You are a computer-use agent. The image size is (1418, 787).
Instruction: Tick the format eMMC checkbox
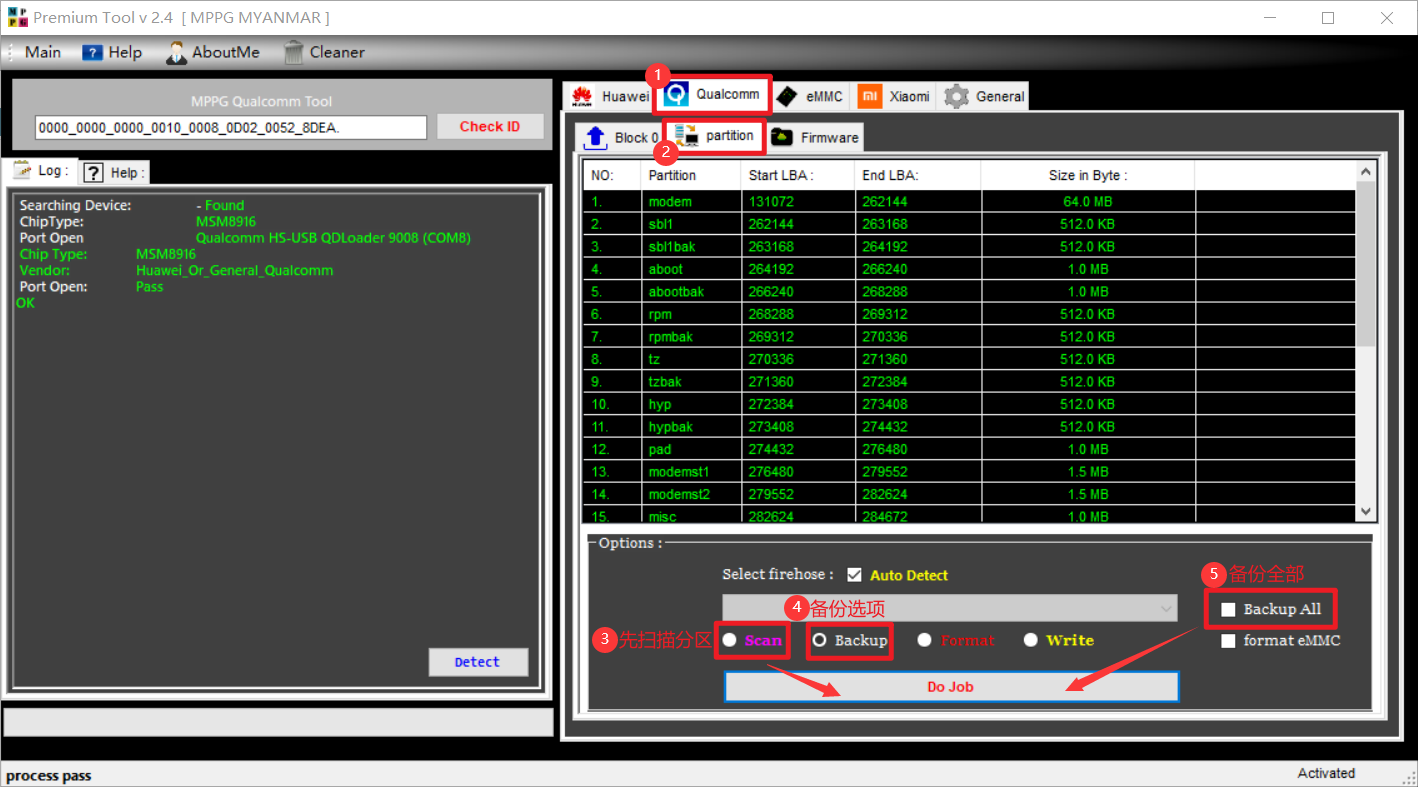pyautogui.click(x=1228, y=641)
